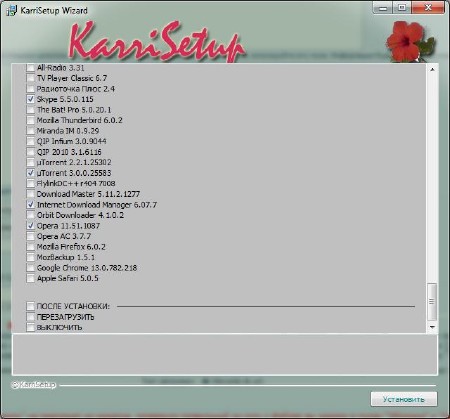This screenshot has width=450, height=419.
Task: Enable Download Master 5.11.2.1277 checkbox
Action: pyautogui.click(x=30, y=194)
